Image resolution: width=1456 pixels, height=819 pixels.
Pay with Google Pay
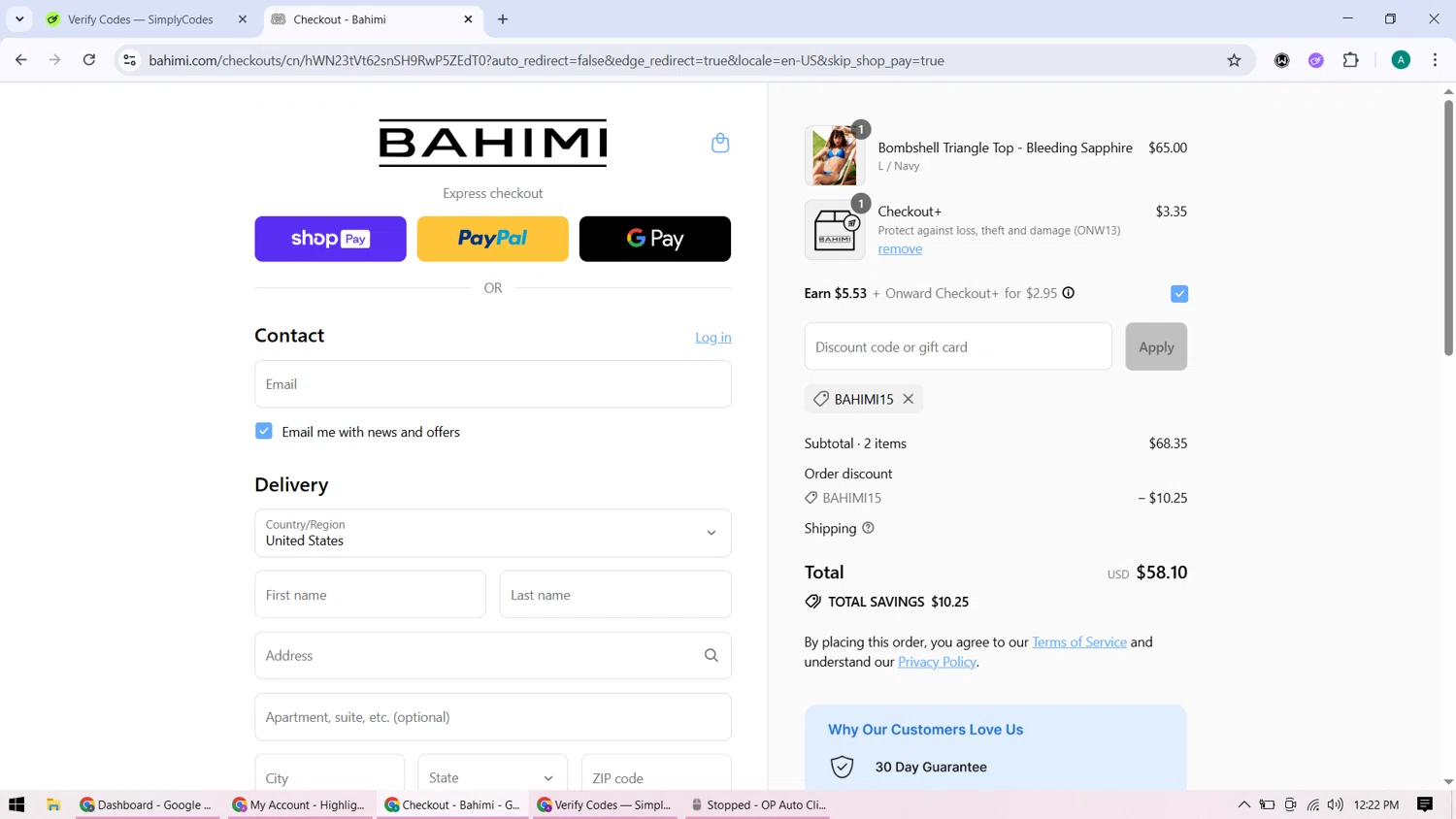[x=655, y=239]
